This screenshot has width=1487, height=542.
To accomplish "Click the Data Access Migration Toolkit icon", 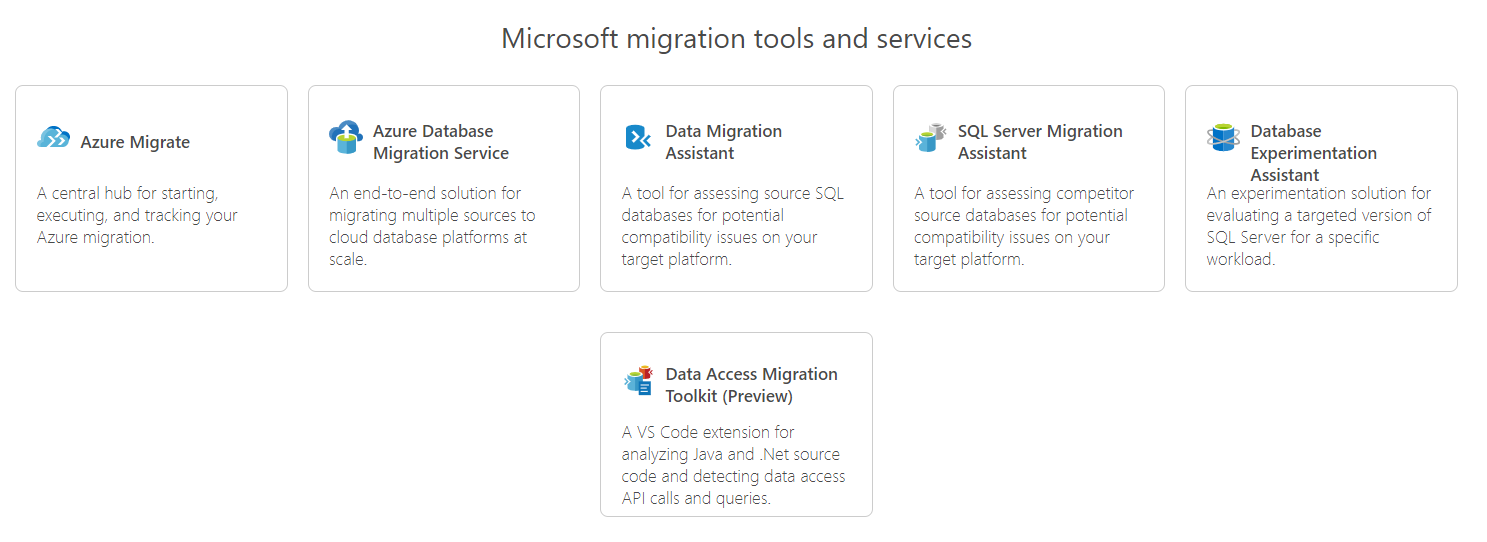I will 638,380.
